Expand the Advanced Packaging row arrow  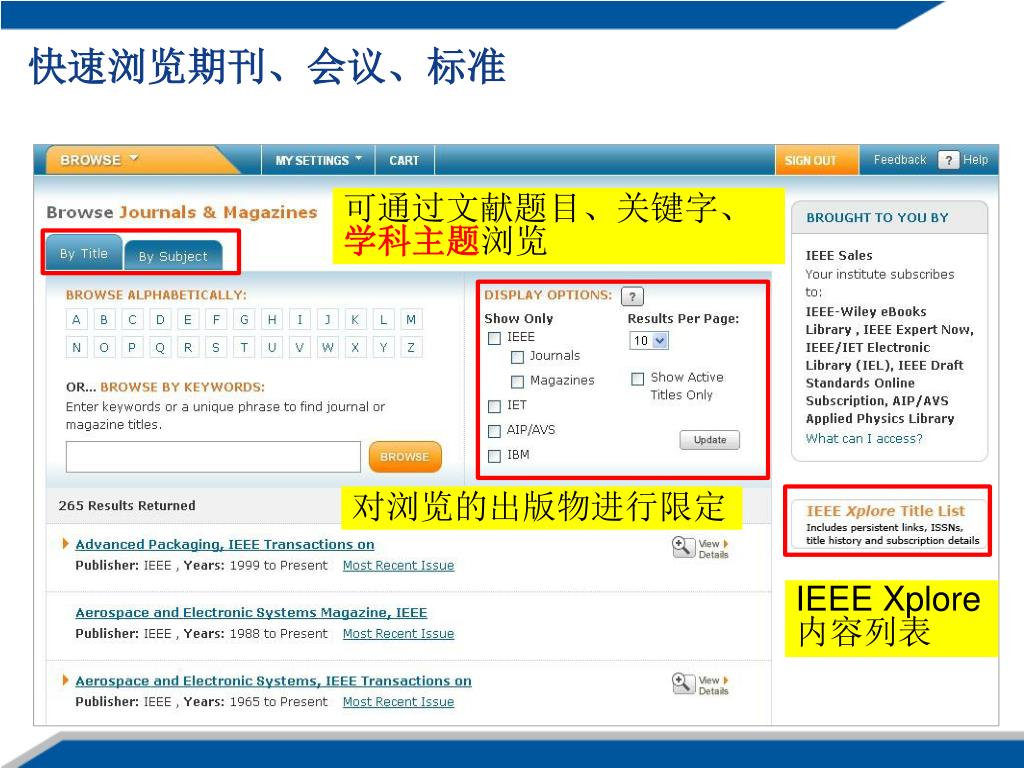(x=65, y=543)
